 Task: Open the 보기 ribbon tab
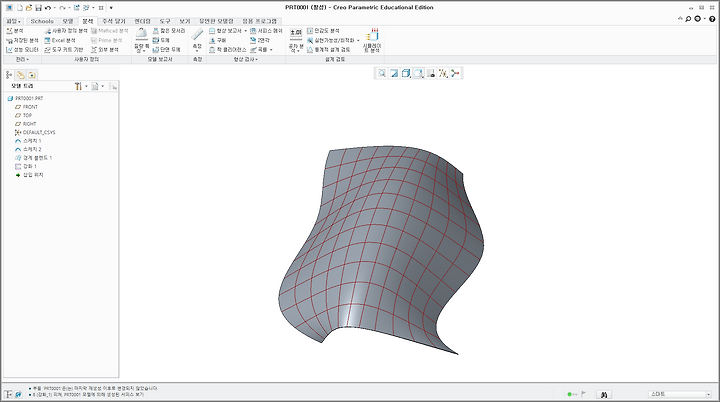(x=185, y=21)
